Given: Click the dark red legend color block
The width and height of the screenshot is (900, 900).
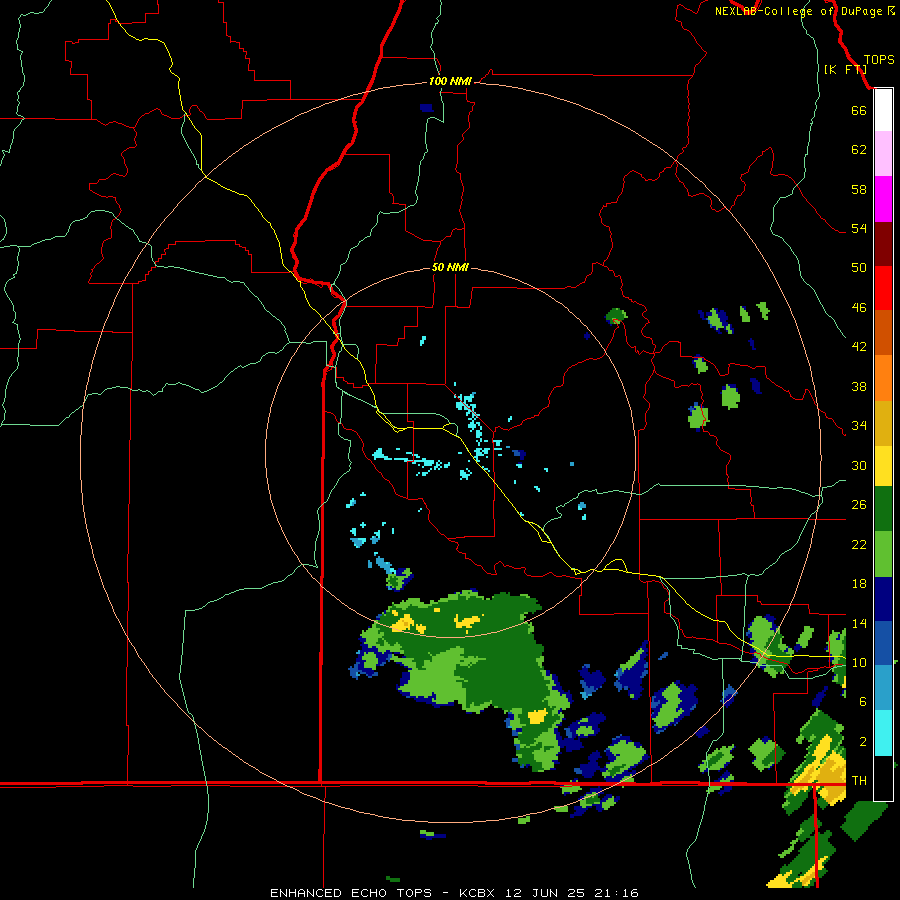Looking at the screenshot, I should pyautogui.click(x=883, y=244).
